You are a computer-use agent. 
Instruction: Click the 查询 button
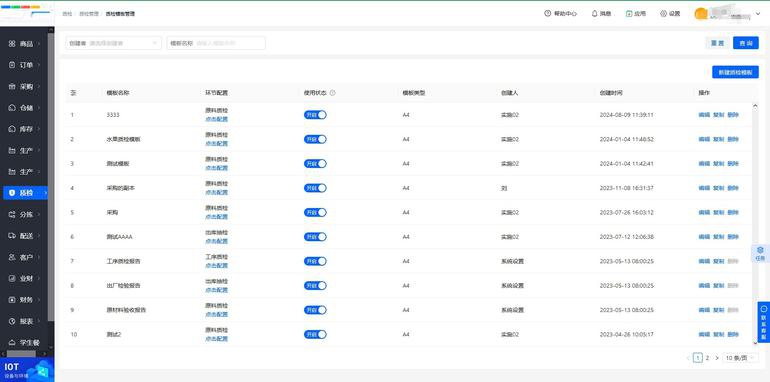(746, 43)
